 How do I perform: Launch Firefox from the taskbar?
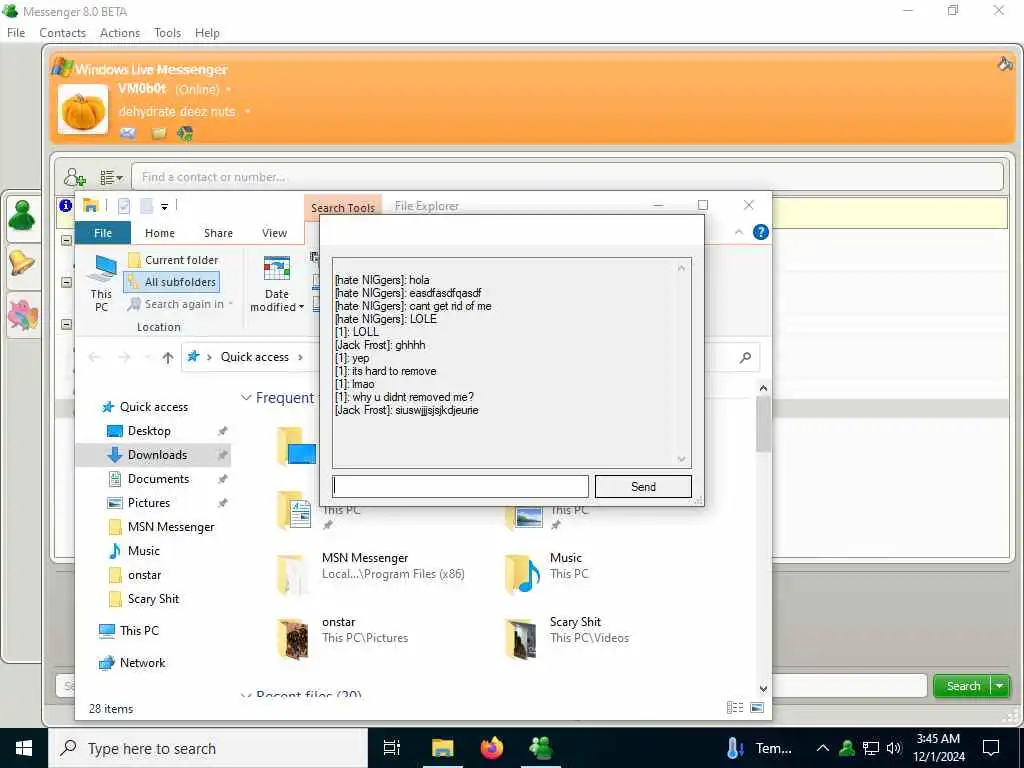[492, 748]
